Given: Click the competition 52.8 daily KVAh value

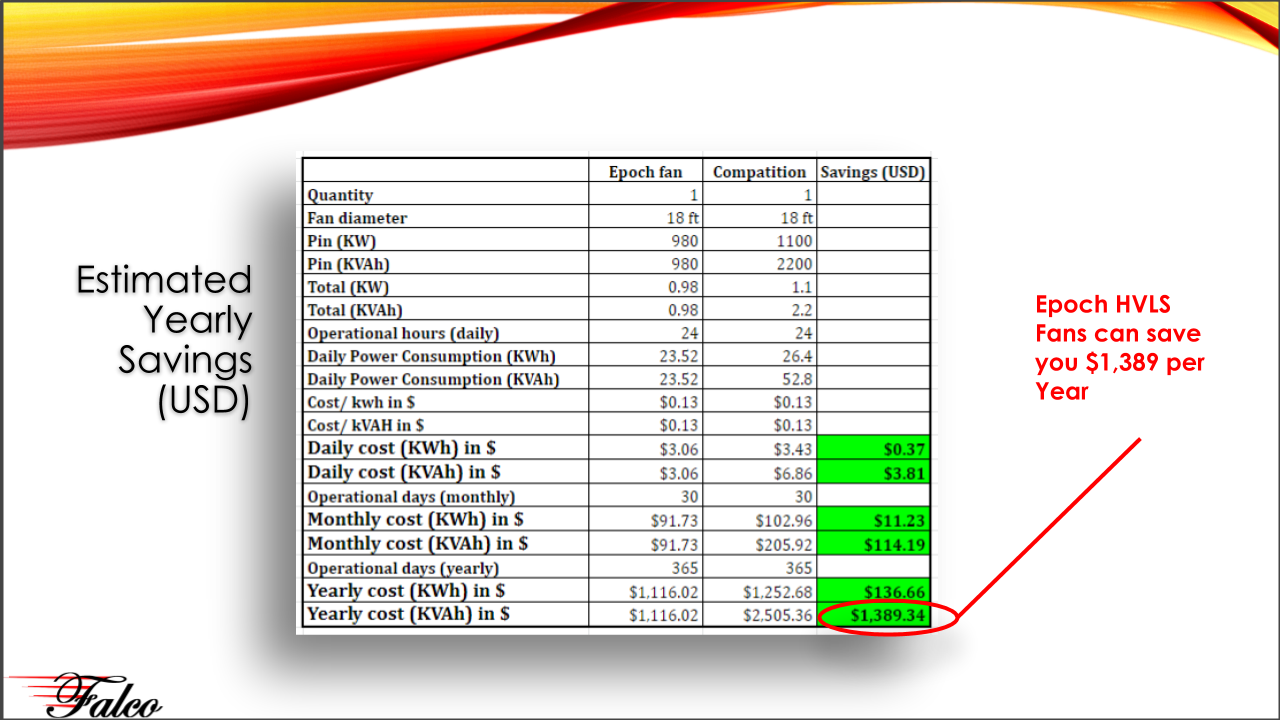Looking at the screenshot, I should 797,379.
